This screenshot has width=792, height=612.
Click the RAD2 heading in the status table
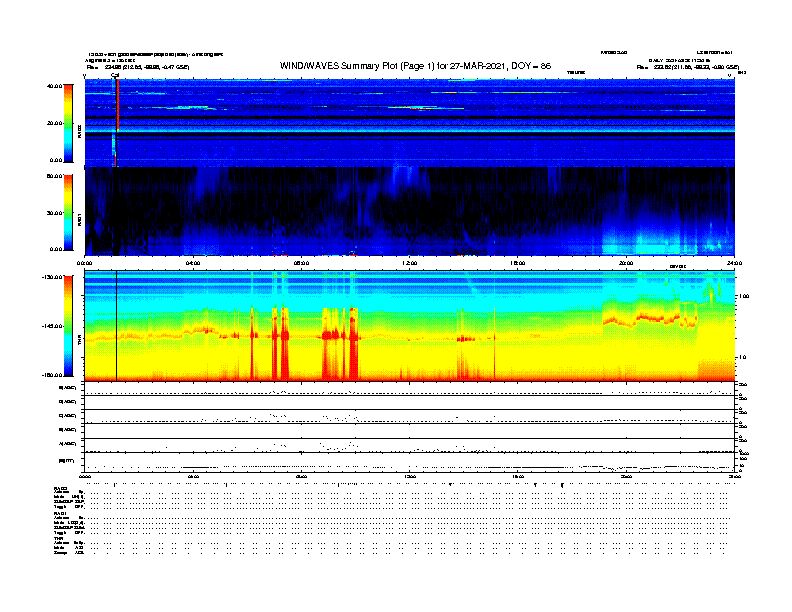[x=60, y=488]
